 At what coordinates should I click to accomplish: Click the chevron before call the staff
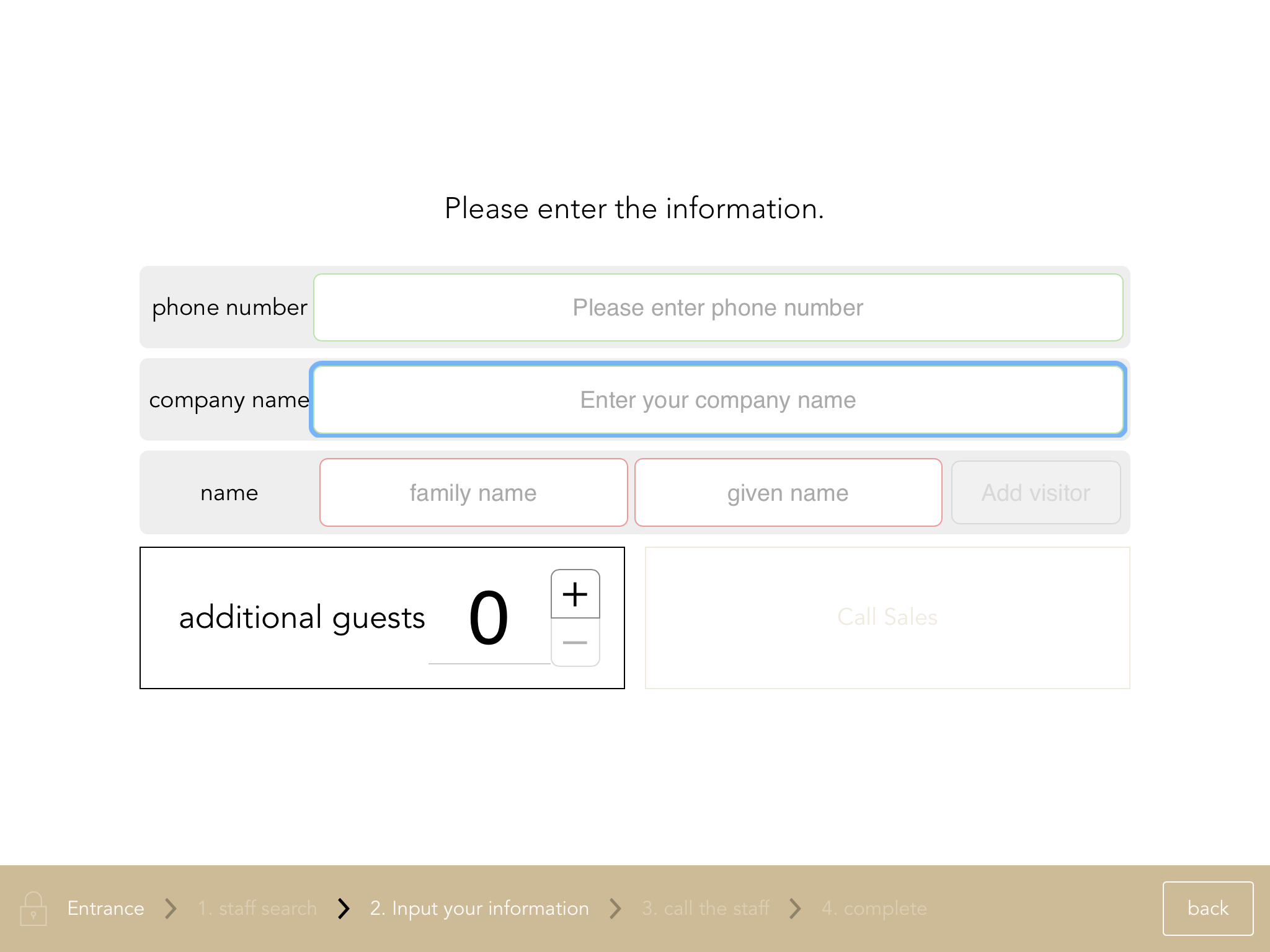615,908
